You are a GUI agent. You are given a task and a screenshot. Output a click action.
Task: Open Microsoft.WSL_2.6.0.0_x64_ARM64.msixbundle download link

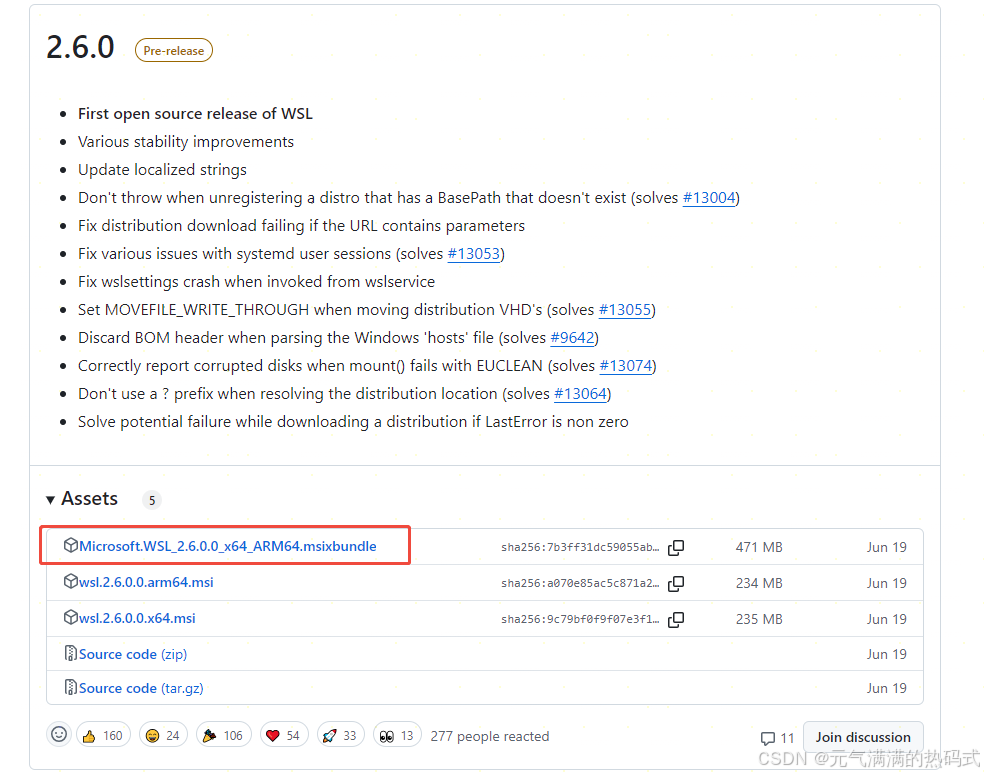pos(228,546)
